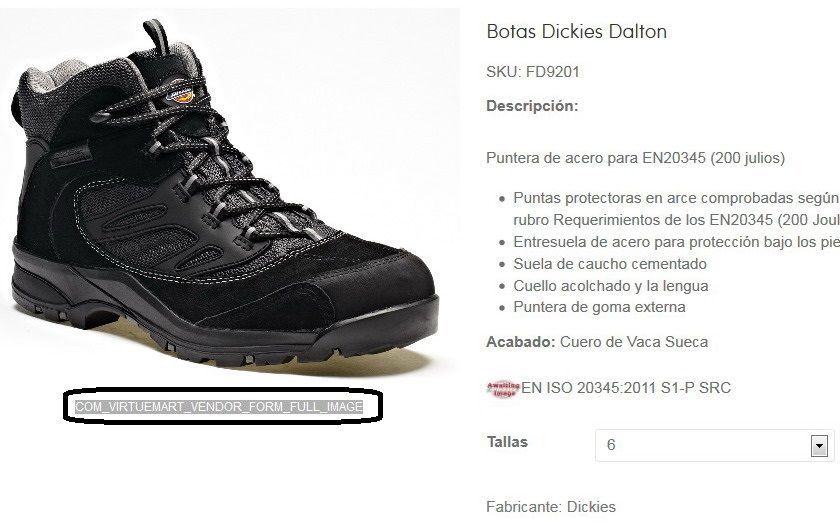Image resolution: width=840 pixels, height=525 pixels.
Task: Click the EN ISO 20345:2011 S1-P SRC label
Action: pyautogui.click(x=626, y=388)
